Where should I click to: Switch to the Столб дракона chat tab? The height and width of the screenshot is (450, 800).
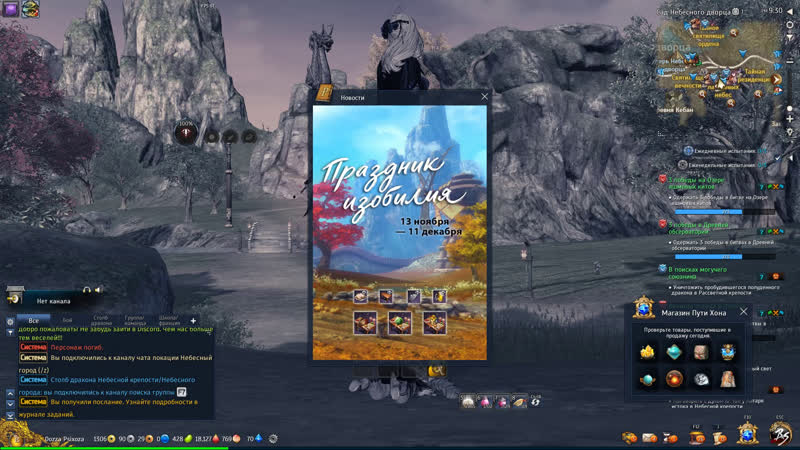tap(102, 320)
